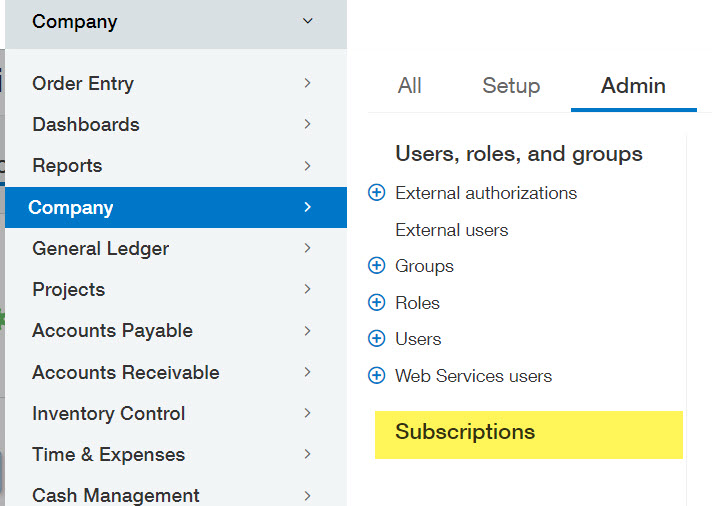Open the Reports menu item
Screen dimensions: 712x506
pyautogui.click(x=67, y=166)
